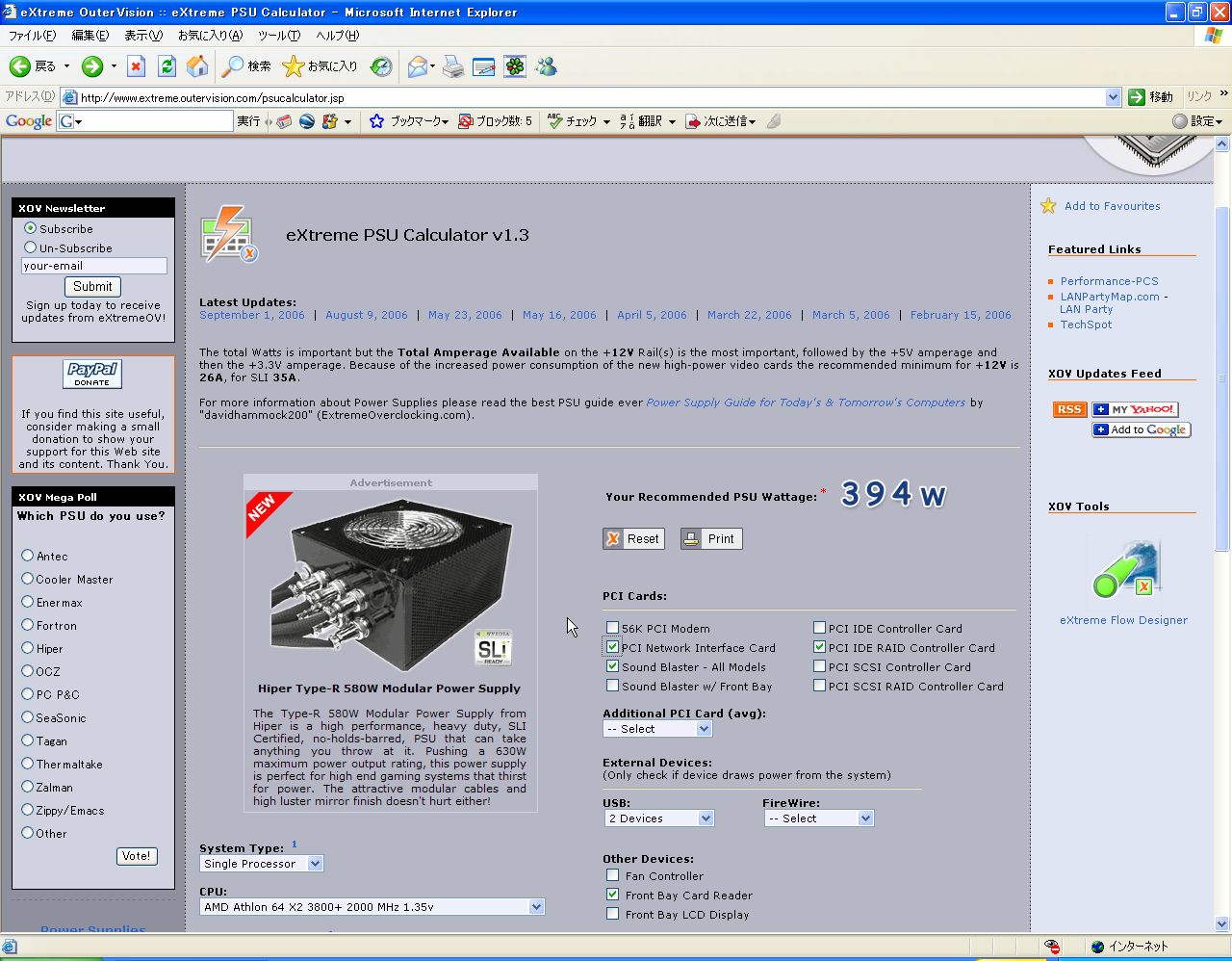Click the green Forward arrow button
Viewport: 1232px width, 961px height.
(92, 66)
